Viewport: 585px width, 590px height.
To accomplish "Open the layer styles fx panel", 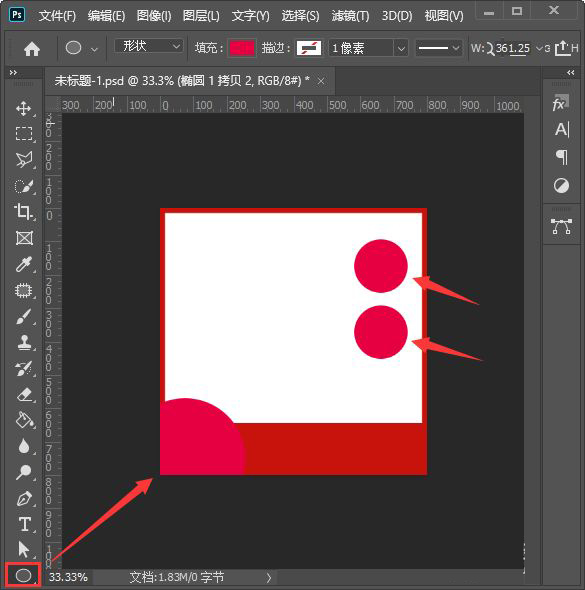I will point(561,103).
